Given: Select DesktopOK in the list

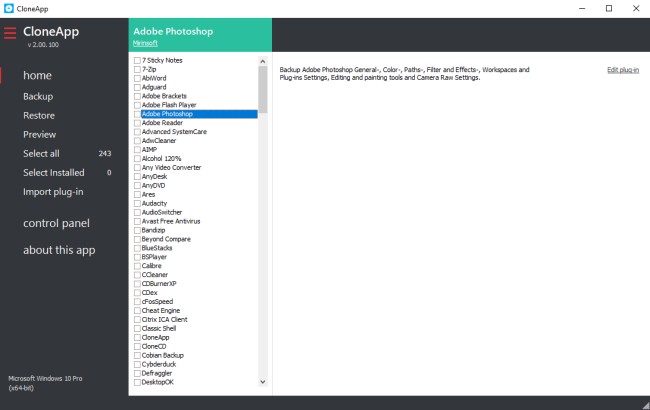Looking at the screenshot, I should [x=158, y=382].
